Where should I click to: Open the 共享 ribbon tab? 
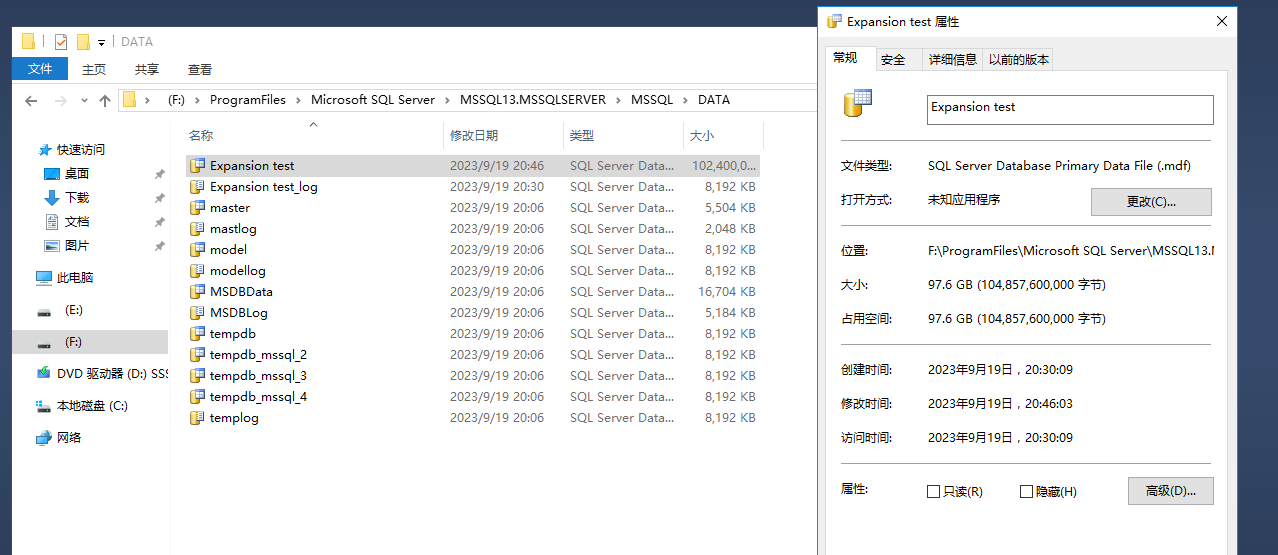[x=147, y=69]
